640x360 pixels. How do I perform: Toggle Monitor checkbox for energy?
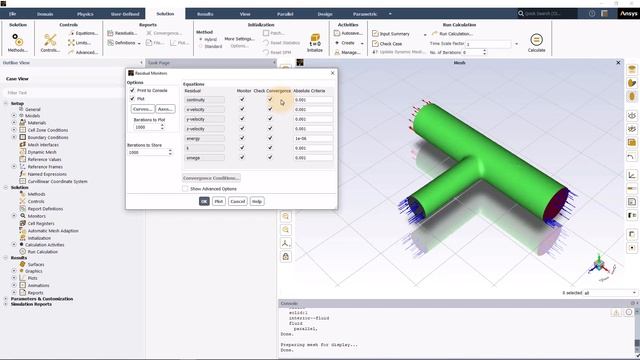(242, 138)
